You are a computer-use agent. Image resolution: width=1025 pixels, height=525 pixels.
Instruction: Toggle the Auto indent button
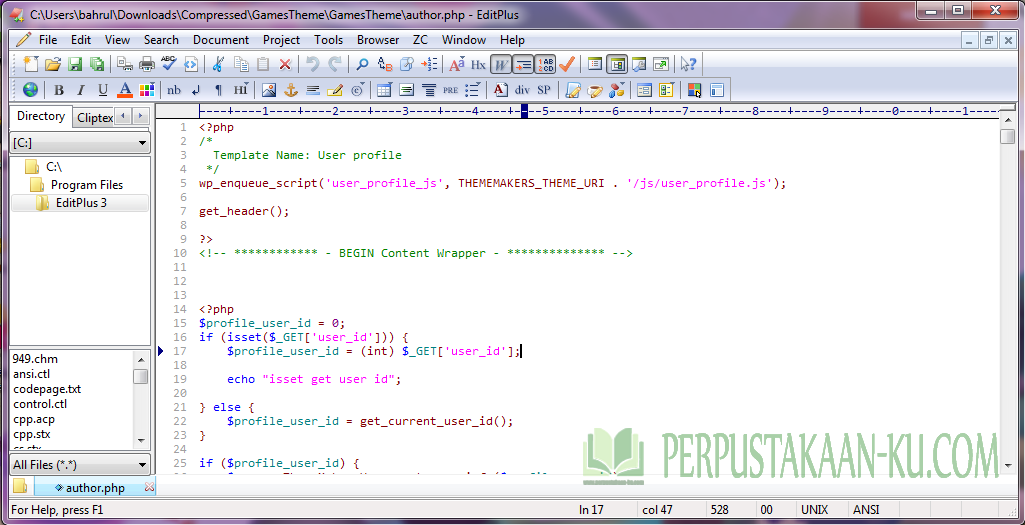point(523,64)
